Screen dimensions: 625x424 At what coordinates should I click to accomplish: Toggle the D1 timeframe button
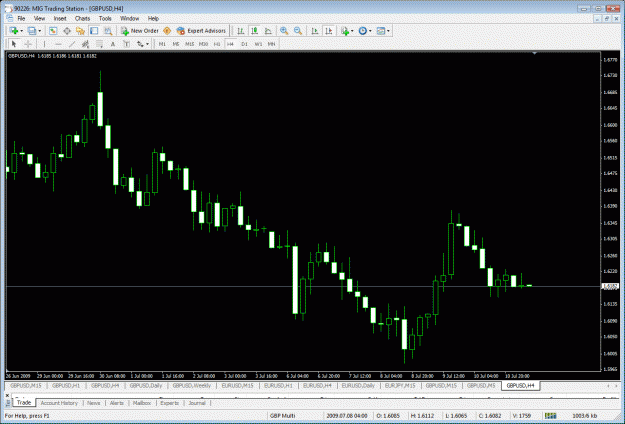[244, 44]
